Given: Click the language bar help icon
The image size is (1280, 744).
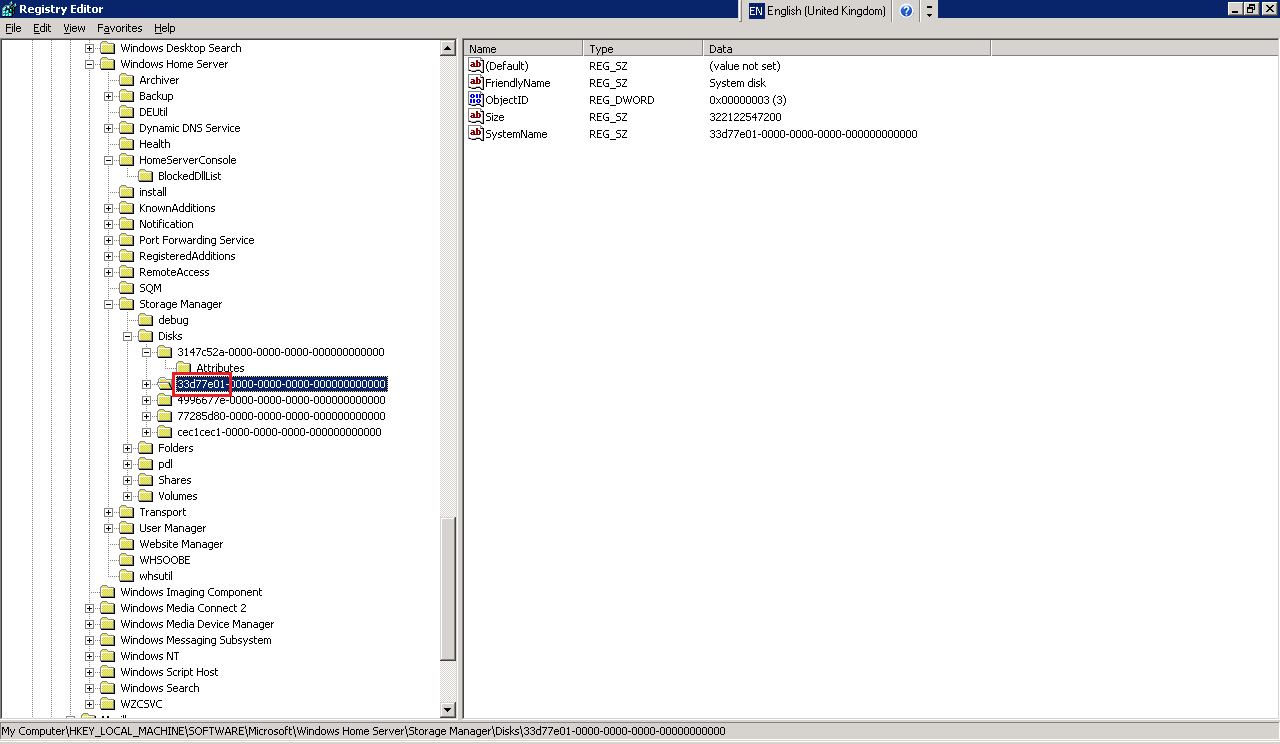Looking at the screenshot, I should pyautogui.click(x=906, y=11).
